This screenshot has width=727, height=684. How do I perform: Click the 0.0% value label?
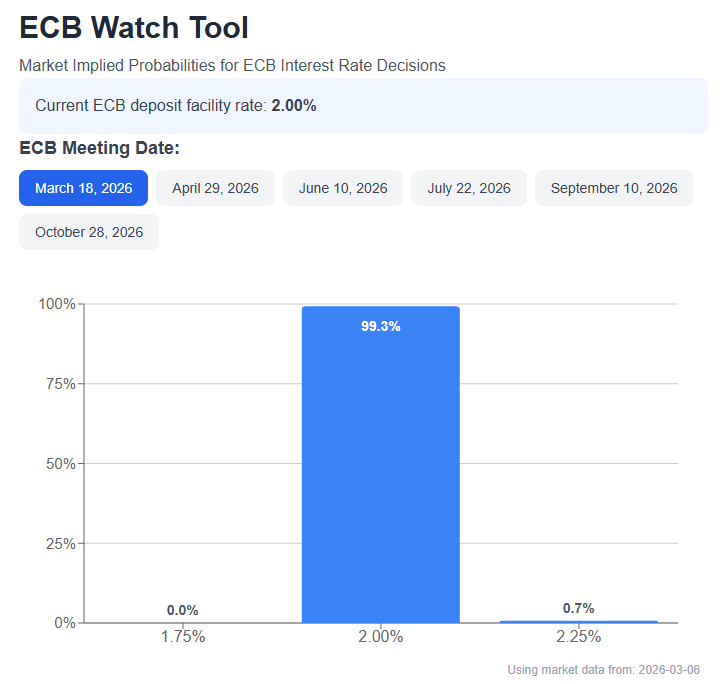coord(182,610)
